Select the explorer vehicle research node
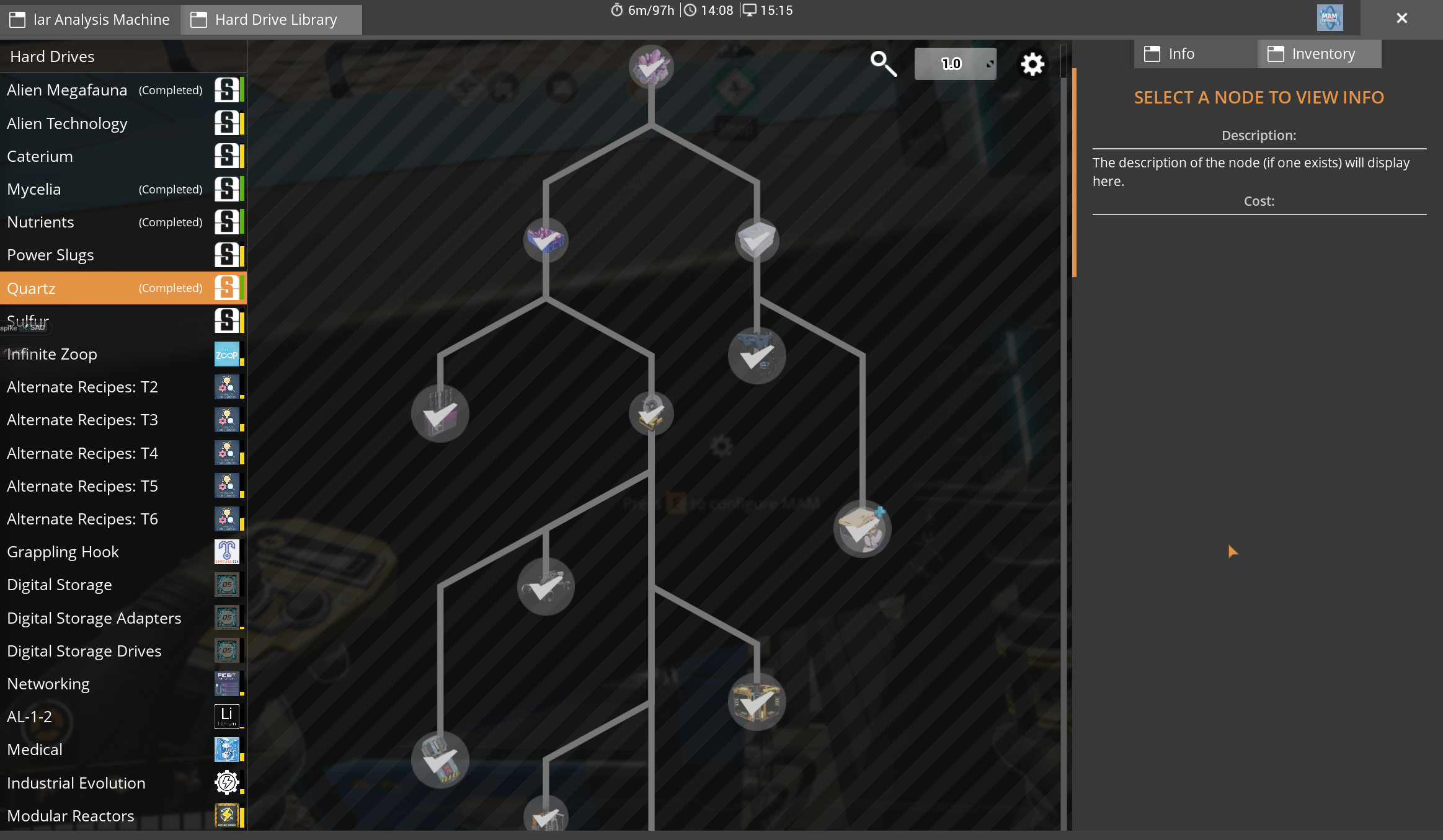This screenshot has height=840, width=1443. coord(546,586)
